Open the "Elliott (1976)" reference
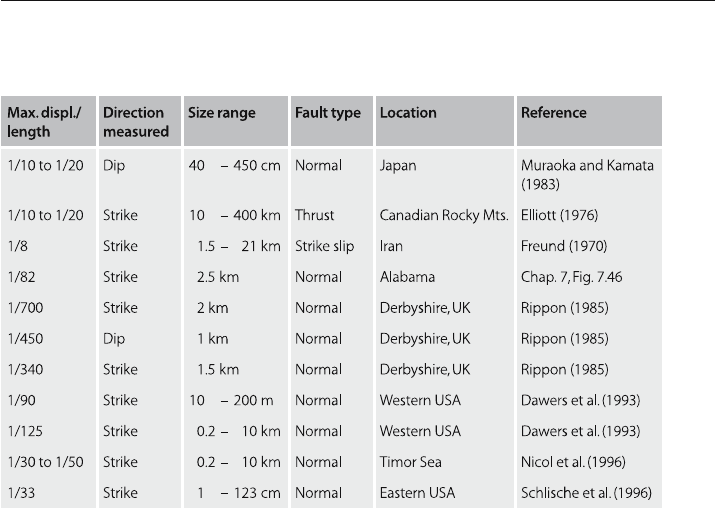Viewport: 715px width, 508px height. coord(559,215)
